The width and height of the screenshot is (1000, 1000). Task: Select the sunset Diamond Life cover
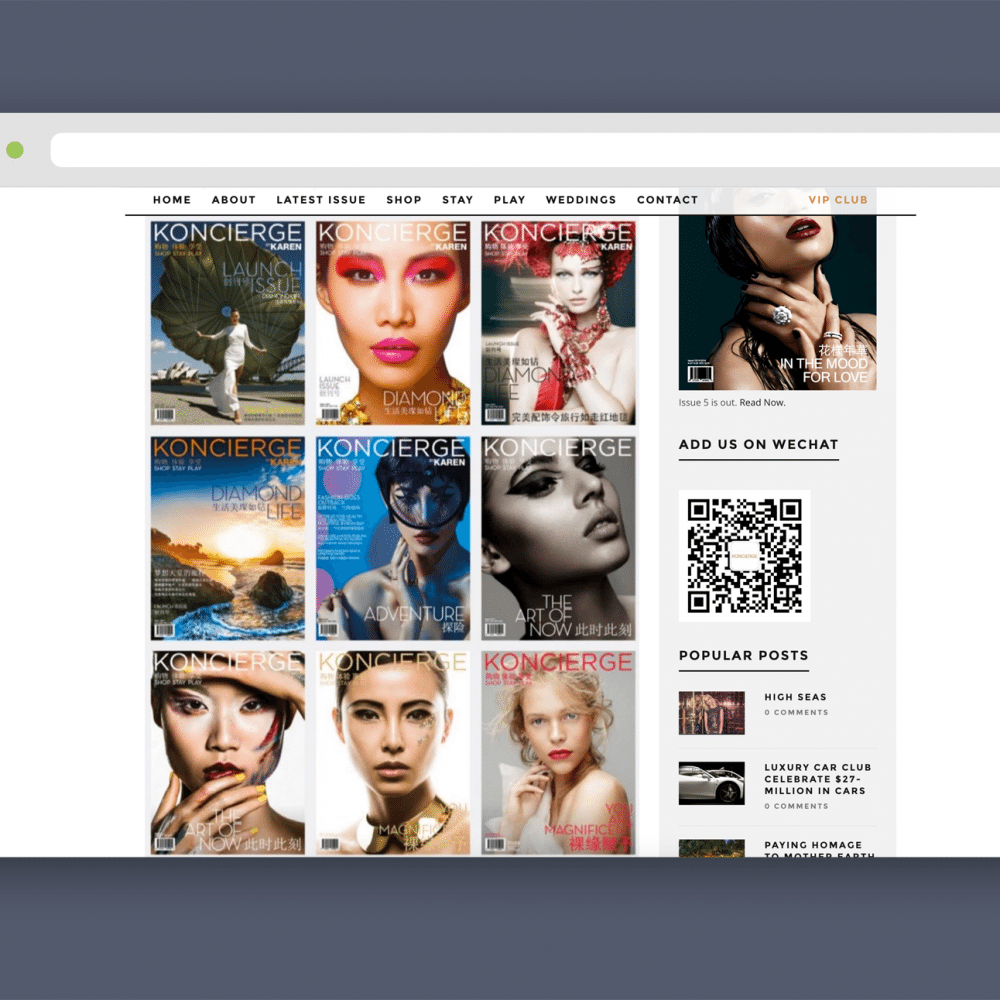tap(227, 537)
